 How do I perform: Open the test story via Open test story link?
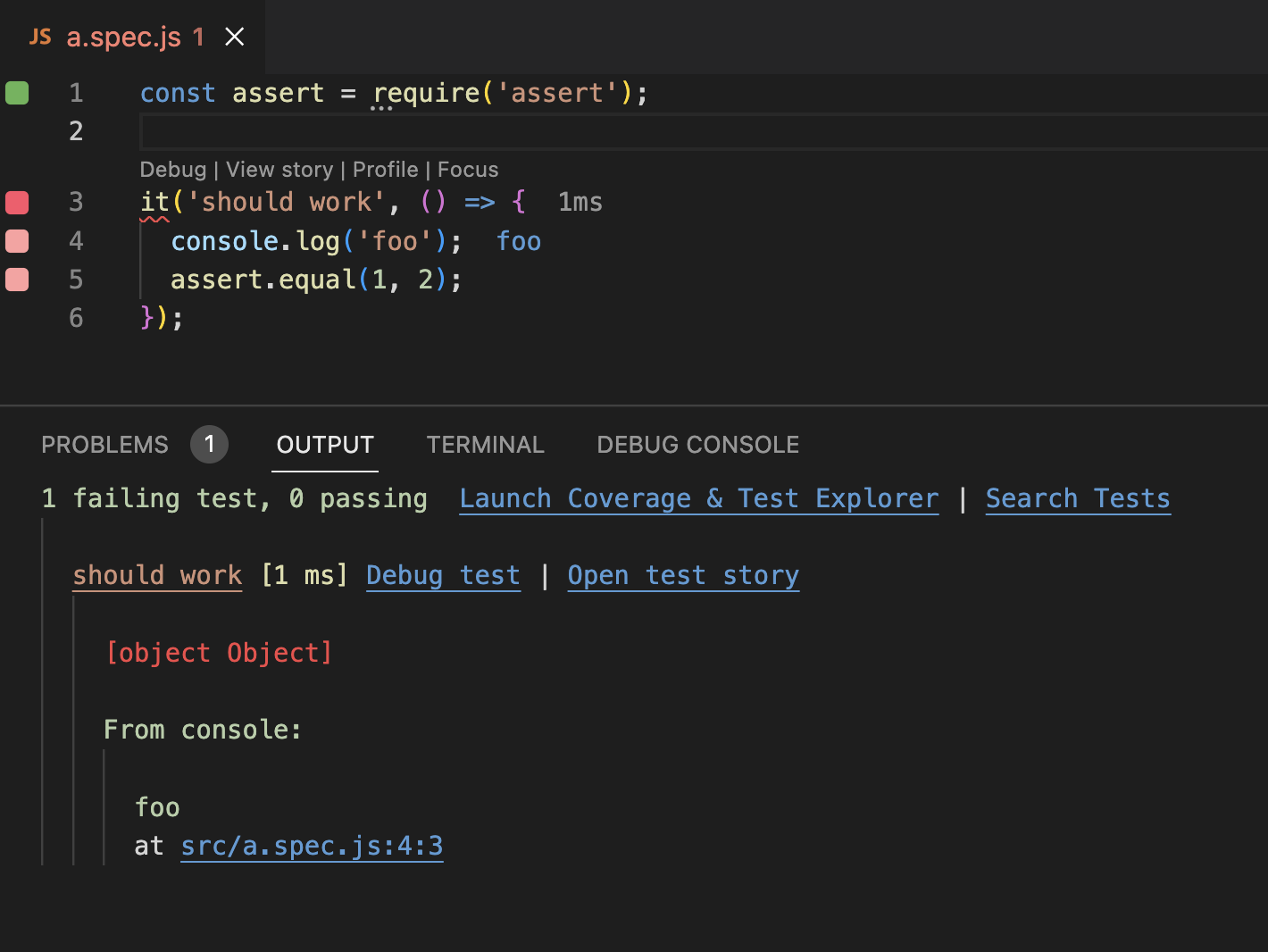(682, 575)
